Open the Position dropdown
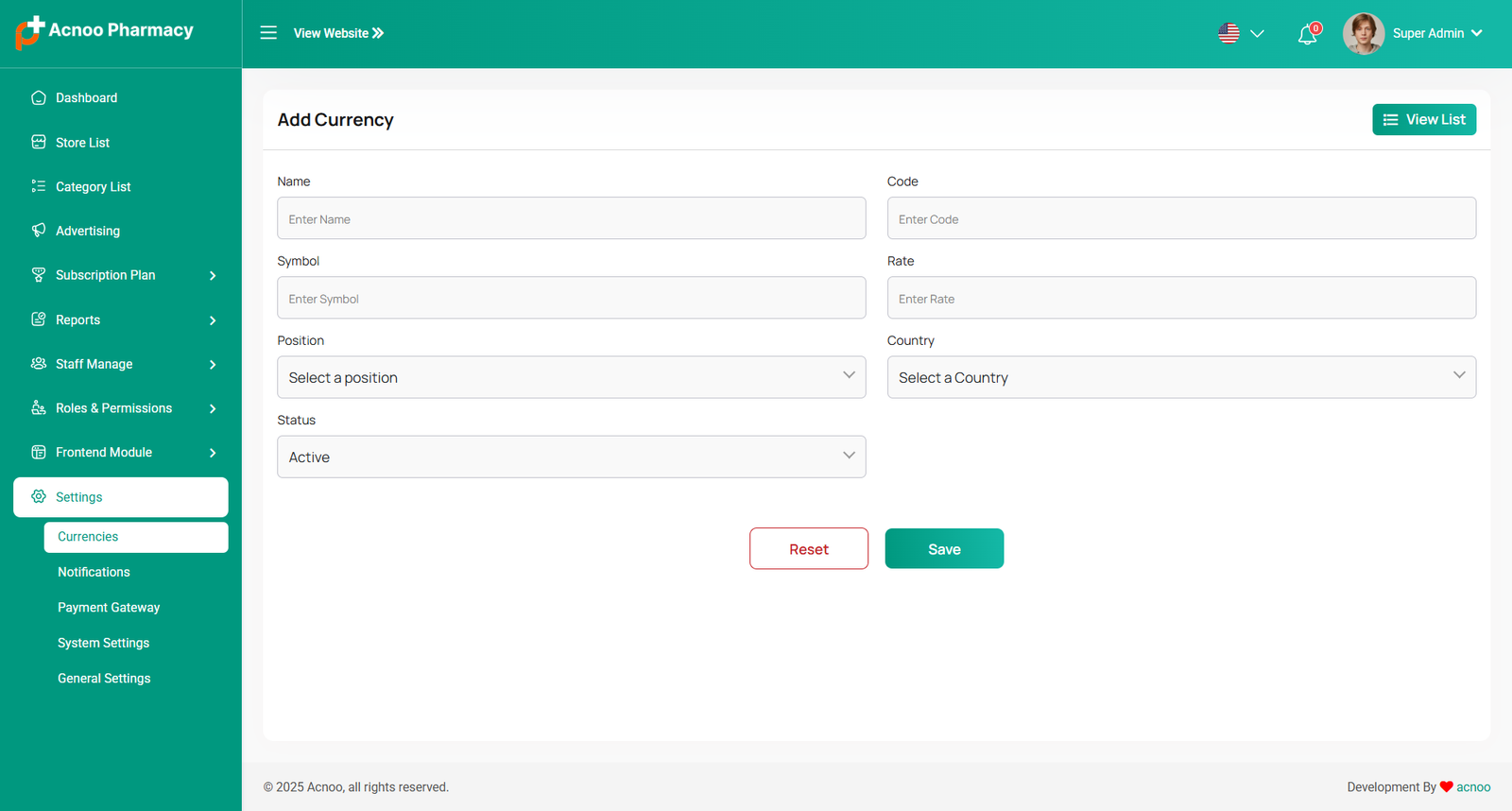 [x=572, y=377]
